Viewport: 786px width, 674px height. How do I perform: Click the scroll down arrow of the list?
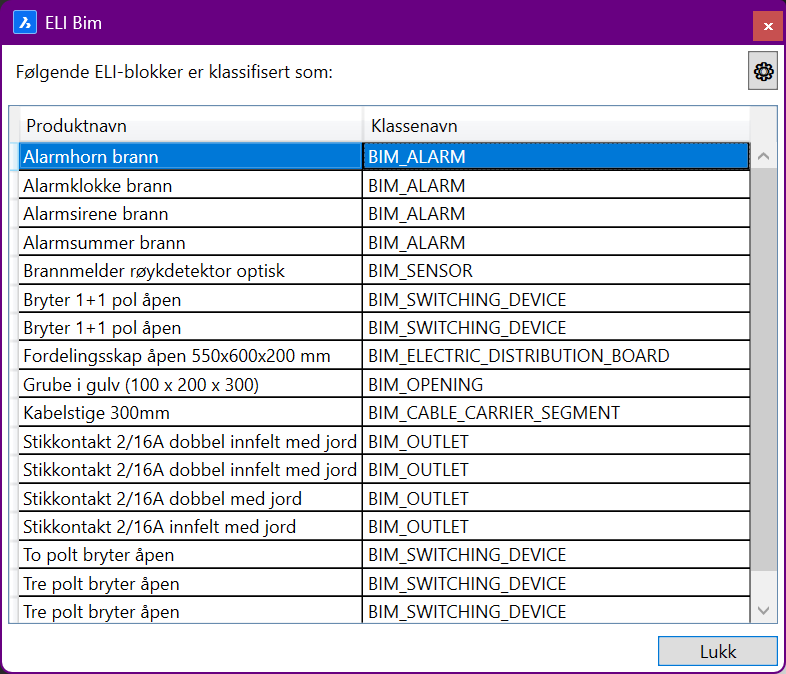(764, 610)
